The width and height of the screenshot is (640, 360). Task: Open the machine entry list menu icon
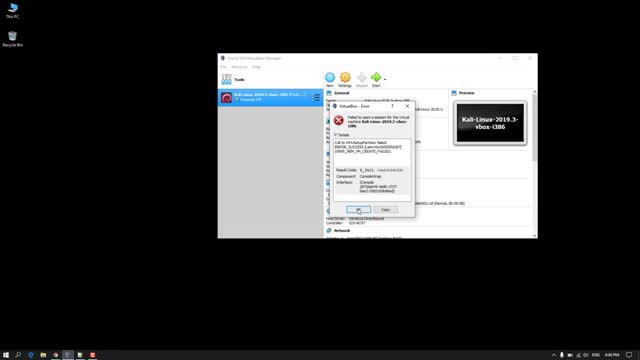click(x=316, y=98)
